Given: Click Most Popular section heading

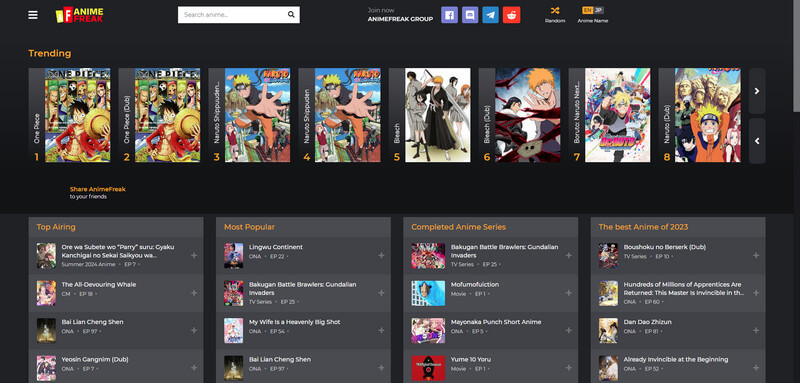Looking at the screenshot, I should (249, 227).
